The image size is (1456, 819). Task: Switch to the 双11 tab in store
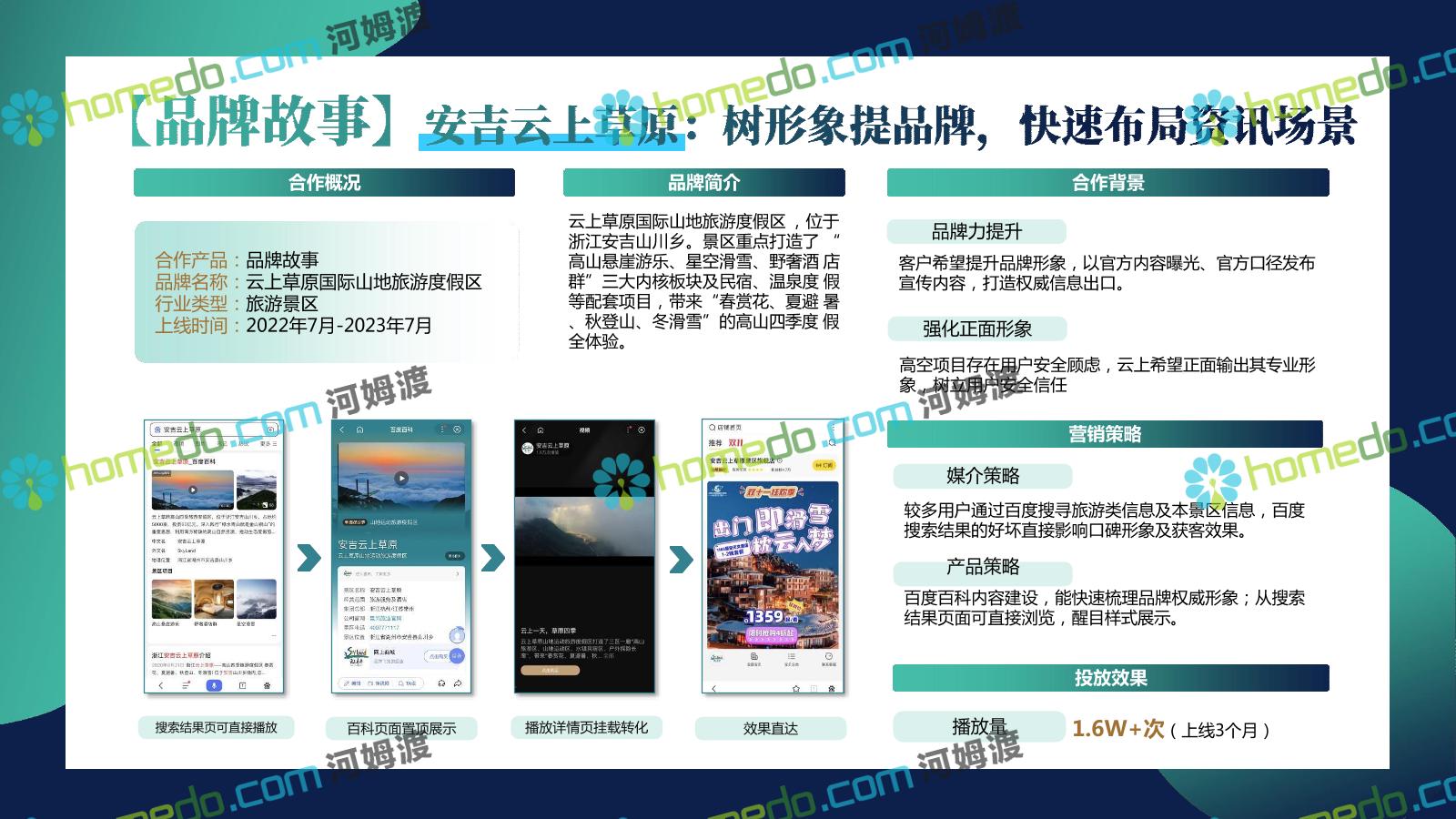pos(735,443)
